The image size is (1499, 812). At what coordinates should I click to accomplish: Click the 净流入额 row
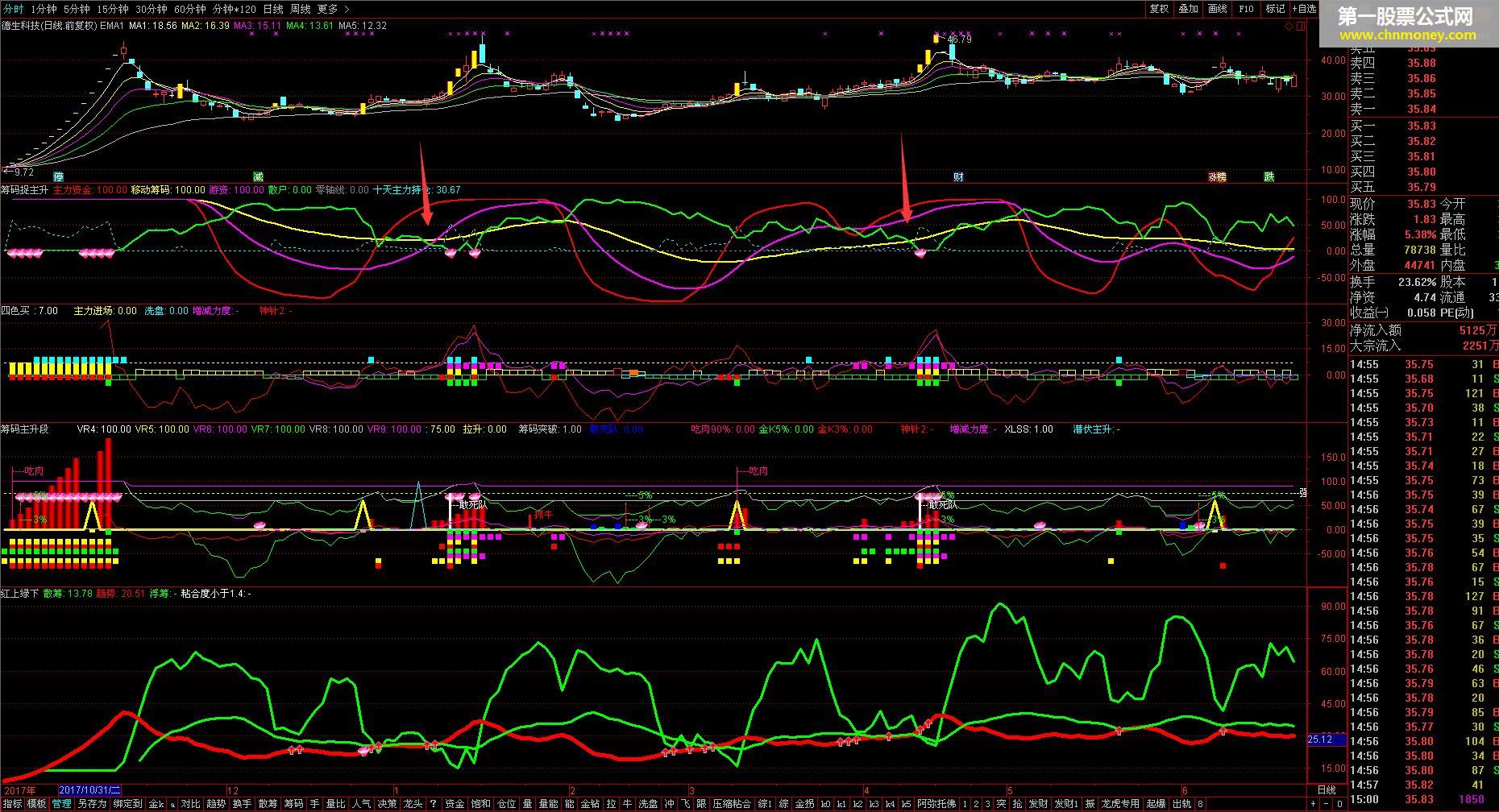(x=1423, y=330)
